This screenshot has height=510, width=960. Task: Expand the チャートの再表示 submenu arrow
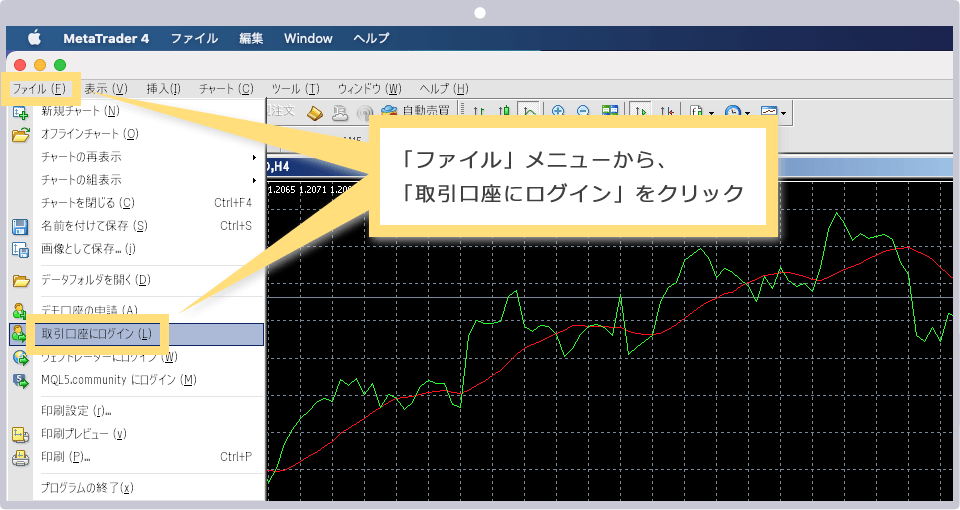tap(254, 158)
